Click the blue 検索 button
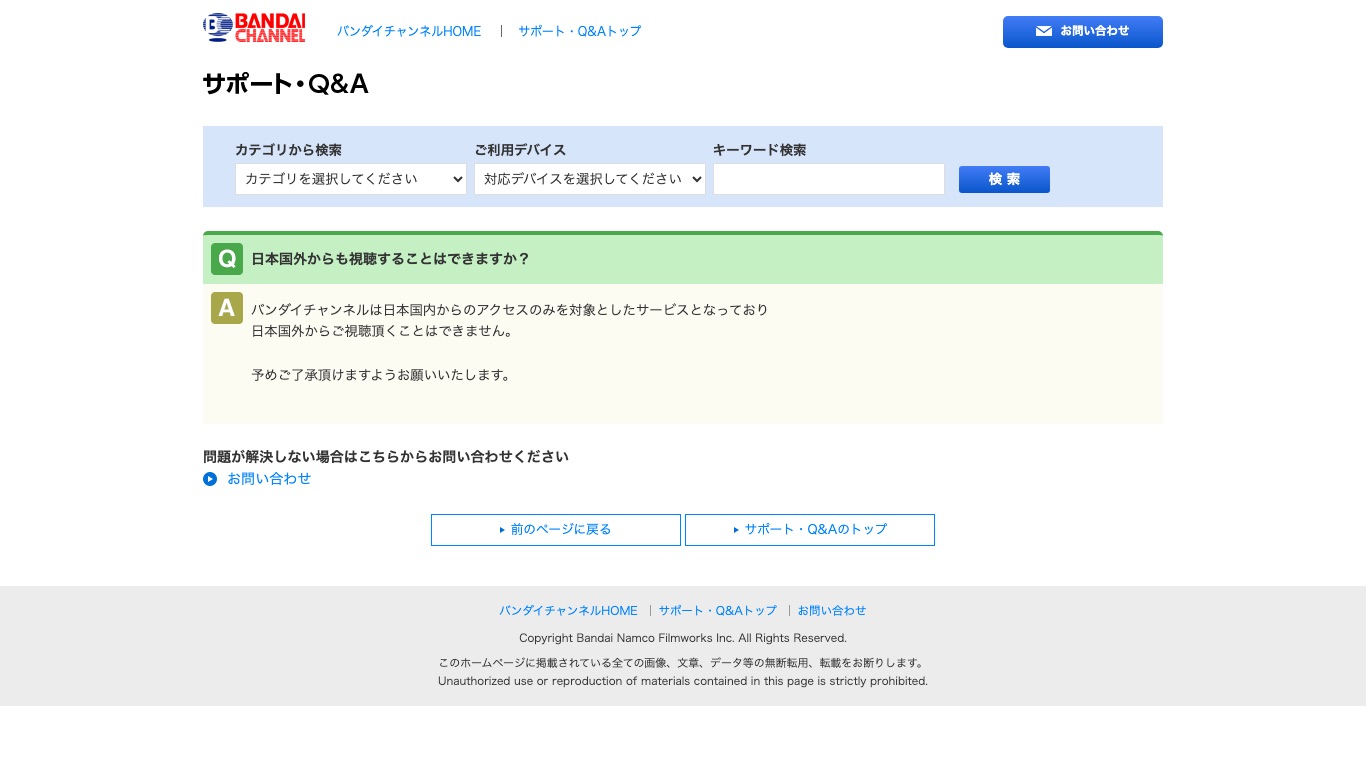The height and width of the screenshot is (768, 1366). (x=1004, y=179)
